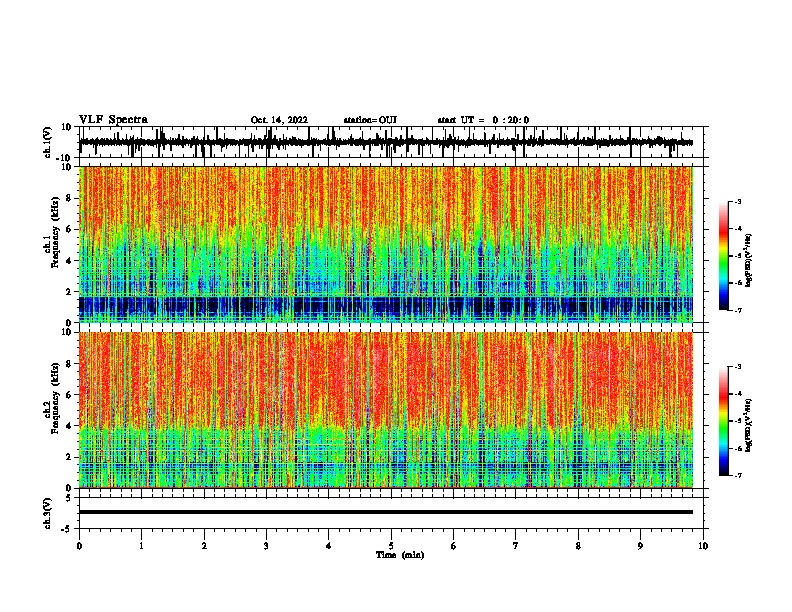Screen dimensions: 792x612
Task: Click the "ch.3(V)" y-axis label
Action: coord(48,513)
